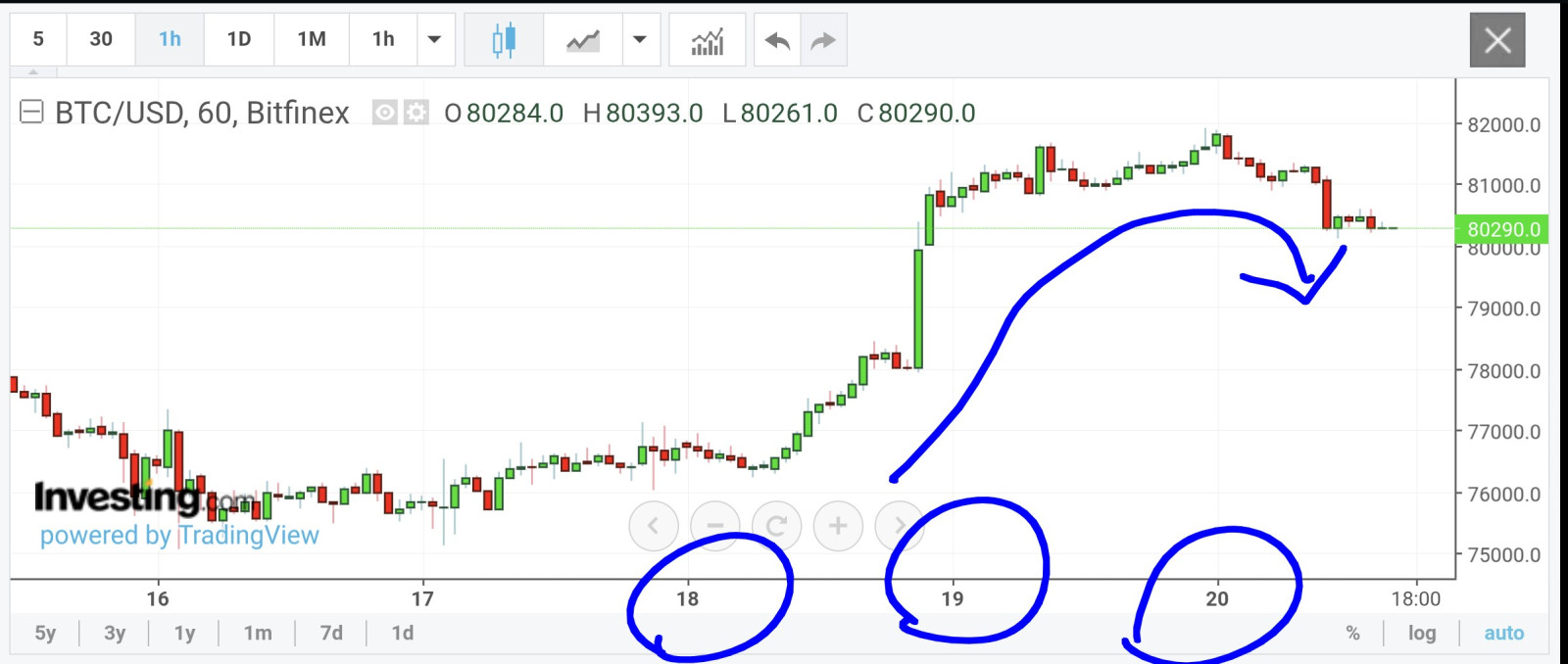Open the powered by TradingView link
Screen dimensions: 1568x664
(x=179, y=535)
